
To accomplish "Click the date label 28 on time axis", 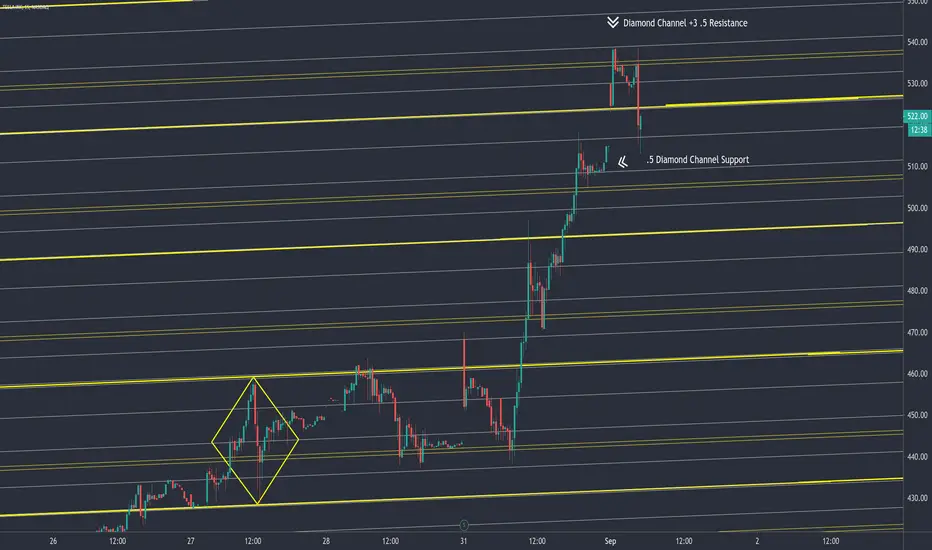I will coord(326,541).
